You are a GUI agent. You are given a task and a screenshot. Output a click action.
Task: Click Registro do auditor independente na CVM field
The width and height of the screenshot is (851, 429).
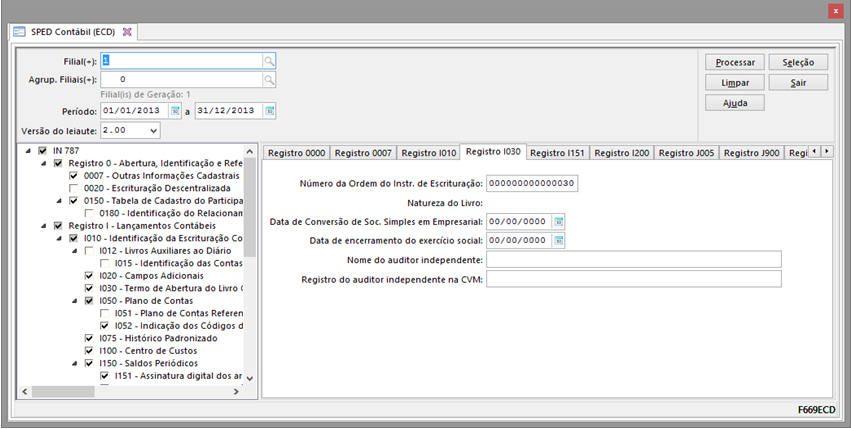tap(634, 279)
